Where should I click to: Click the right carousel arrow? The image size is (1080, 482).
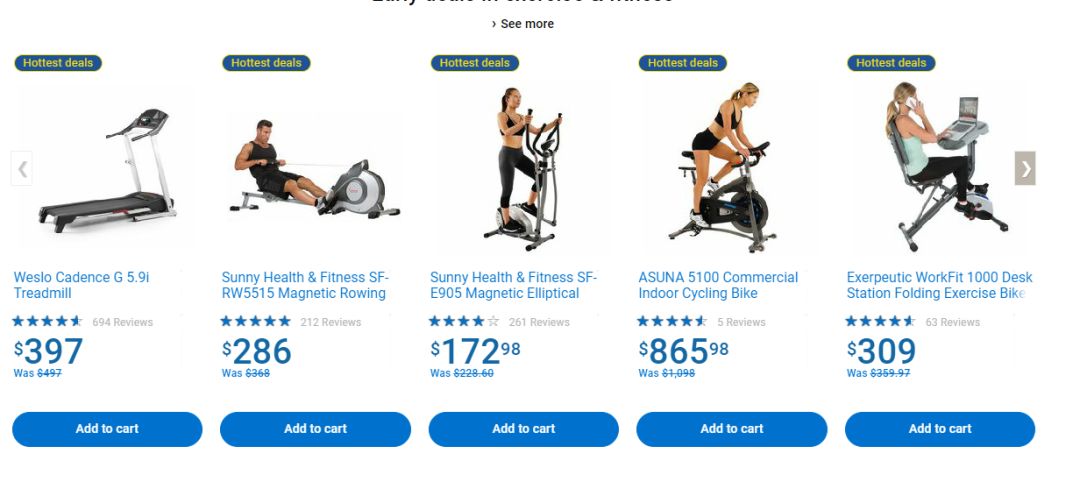pyautogui.click(x=1025, y=168)
